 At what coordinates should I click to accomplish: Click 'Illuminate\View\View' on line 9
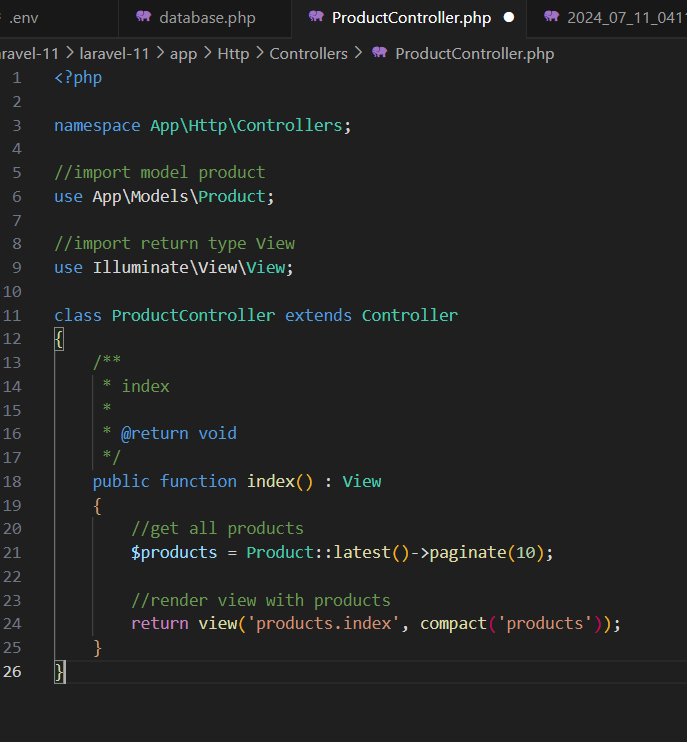pos(189,268)
